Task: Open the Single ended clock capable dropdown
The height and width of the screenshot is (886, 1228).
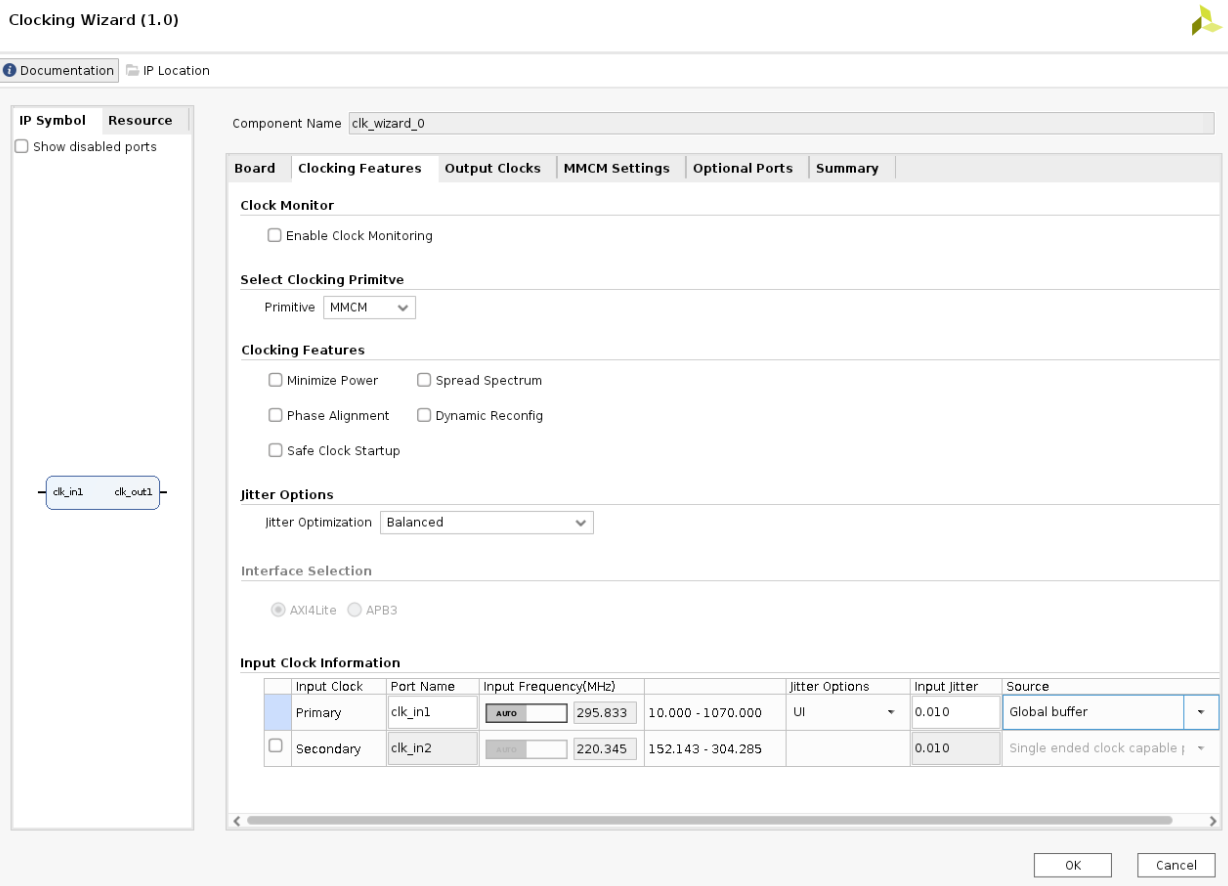Action: (1111, 749)
